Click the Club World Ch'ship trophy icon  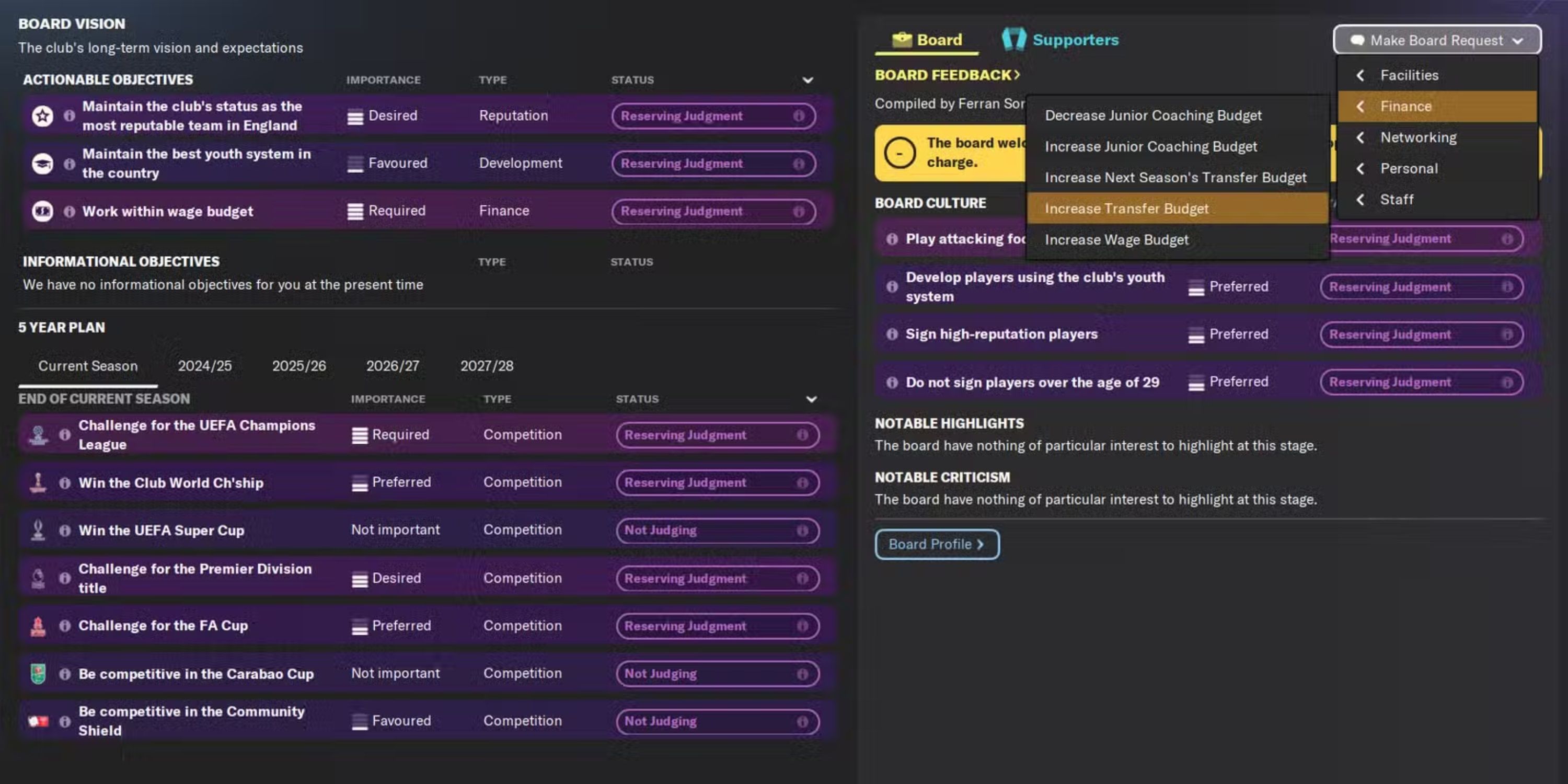(x=38, y=482)
